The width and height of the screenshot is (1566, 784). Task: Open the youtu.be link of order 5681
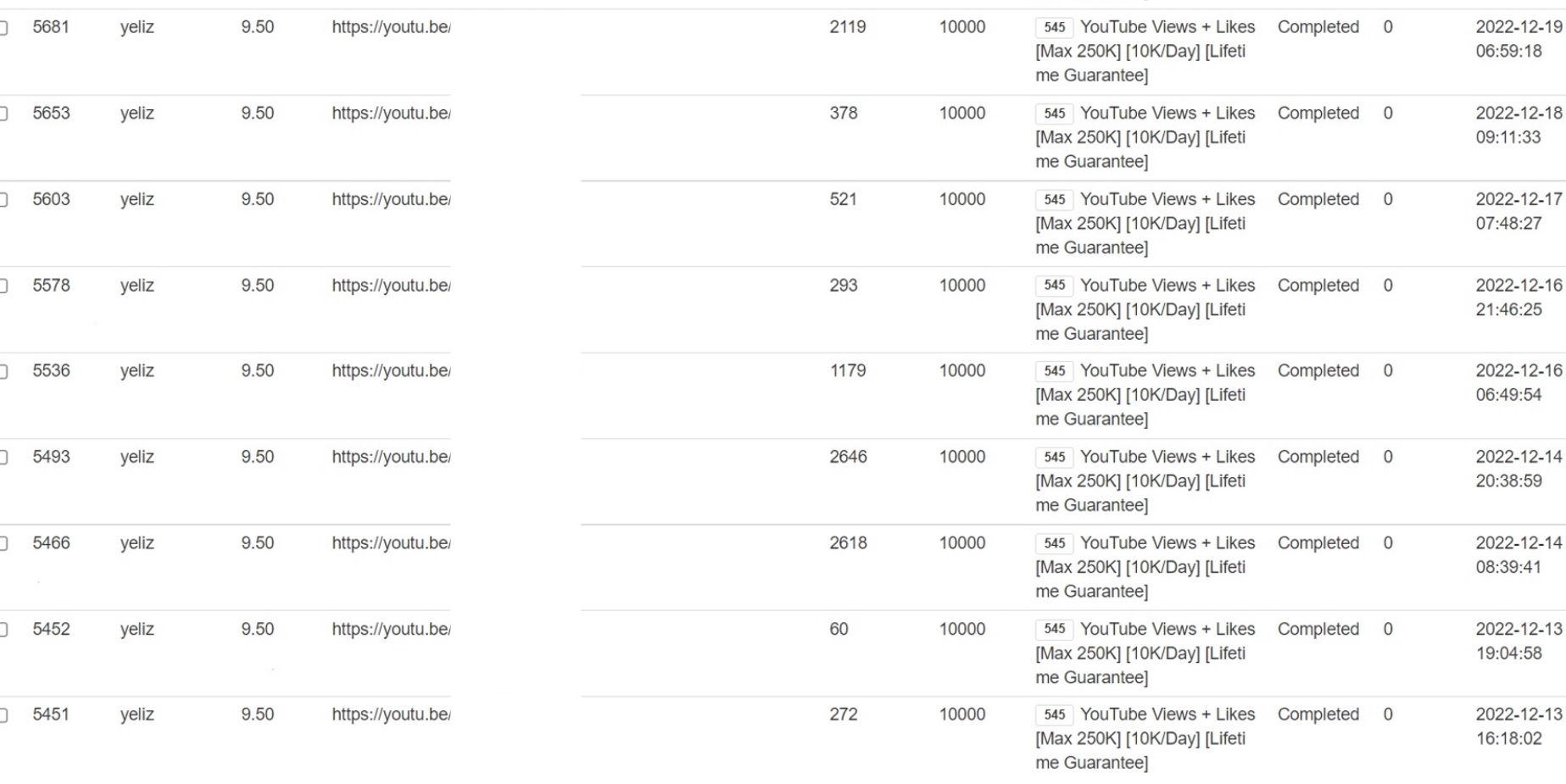coord(391,27)
